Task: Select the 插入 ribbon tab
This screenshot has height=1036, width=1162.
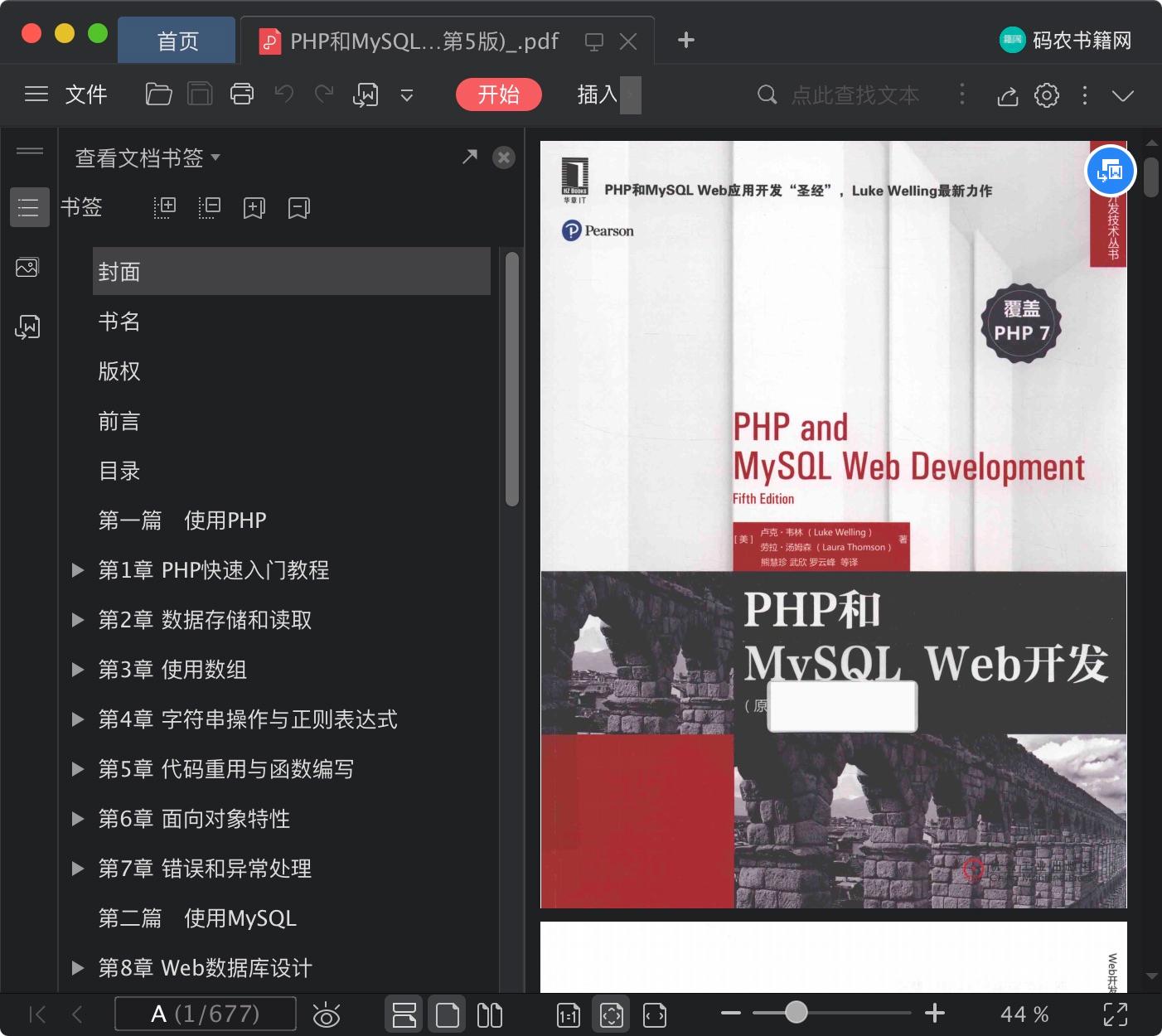Action: (598, 94)
